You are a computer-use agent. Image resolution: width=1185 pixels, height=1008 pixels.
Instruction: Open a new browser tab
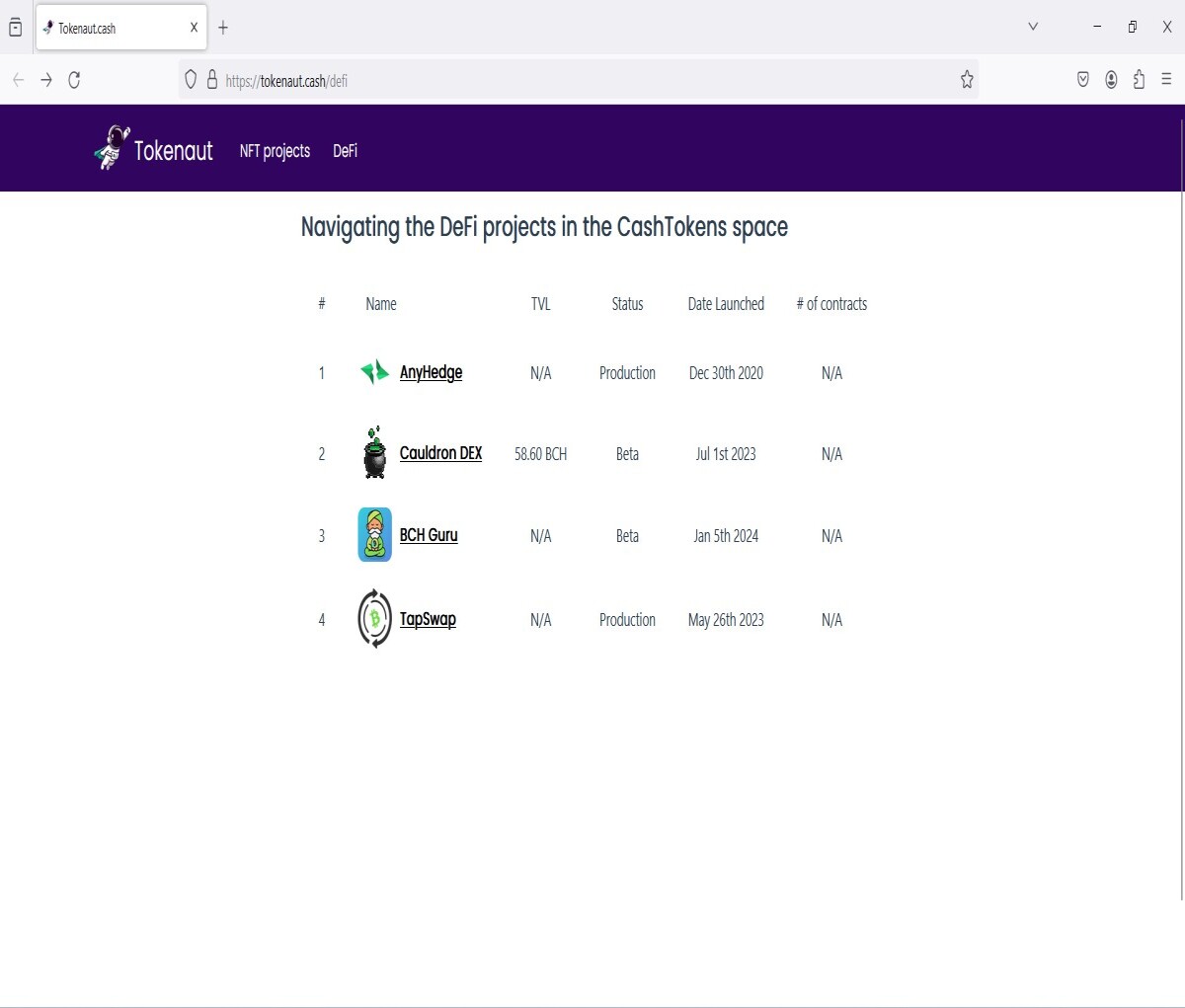[x=223, y=28]
